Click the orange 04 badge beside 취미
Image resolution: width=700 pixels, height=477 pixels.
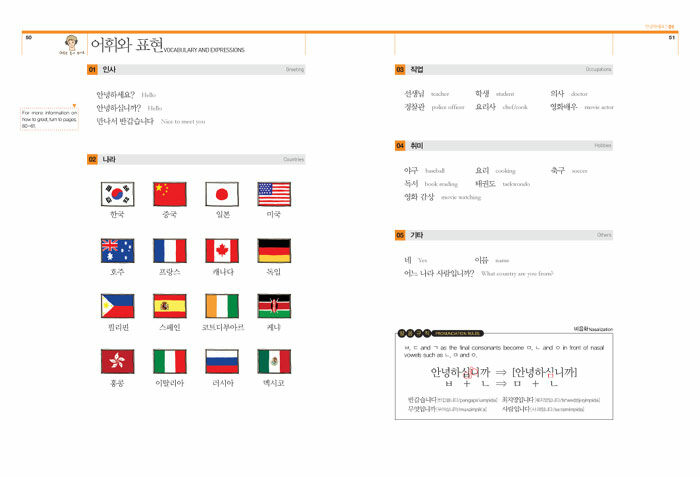coord(400,146)
